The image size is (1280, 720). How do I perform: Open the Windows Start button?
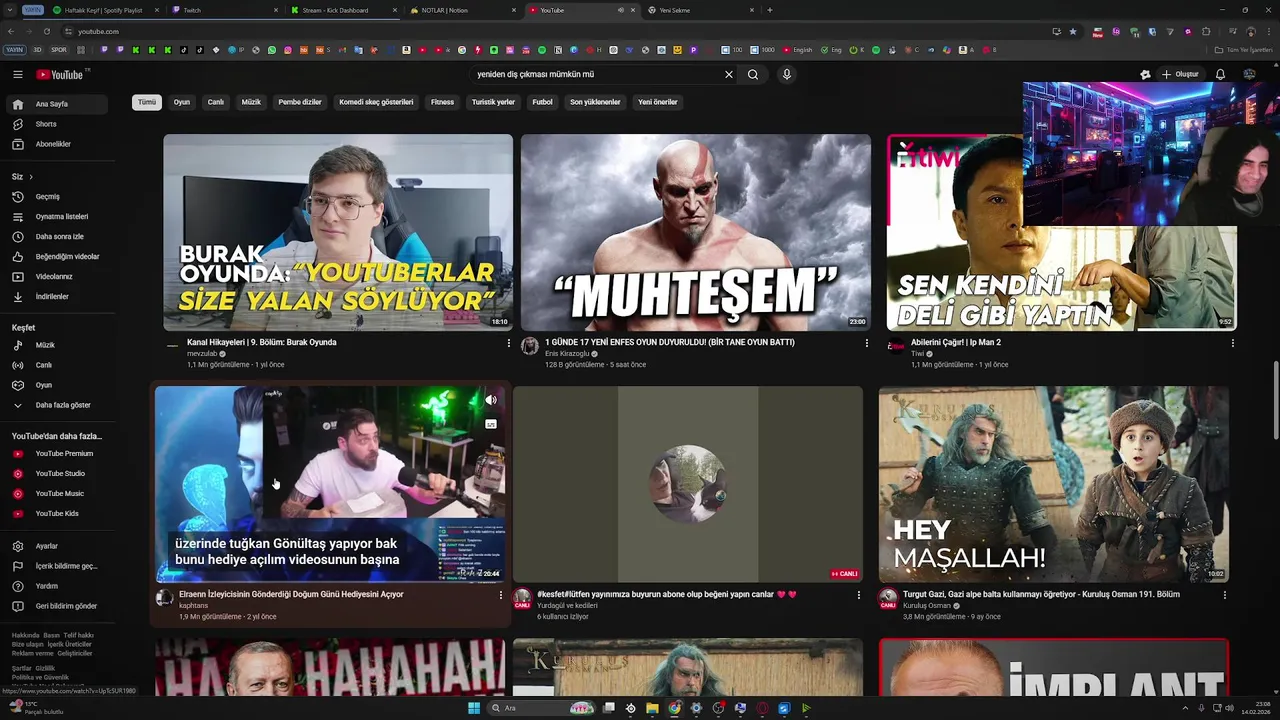[474, 708]
